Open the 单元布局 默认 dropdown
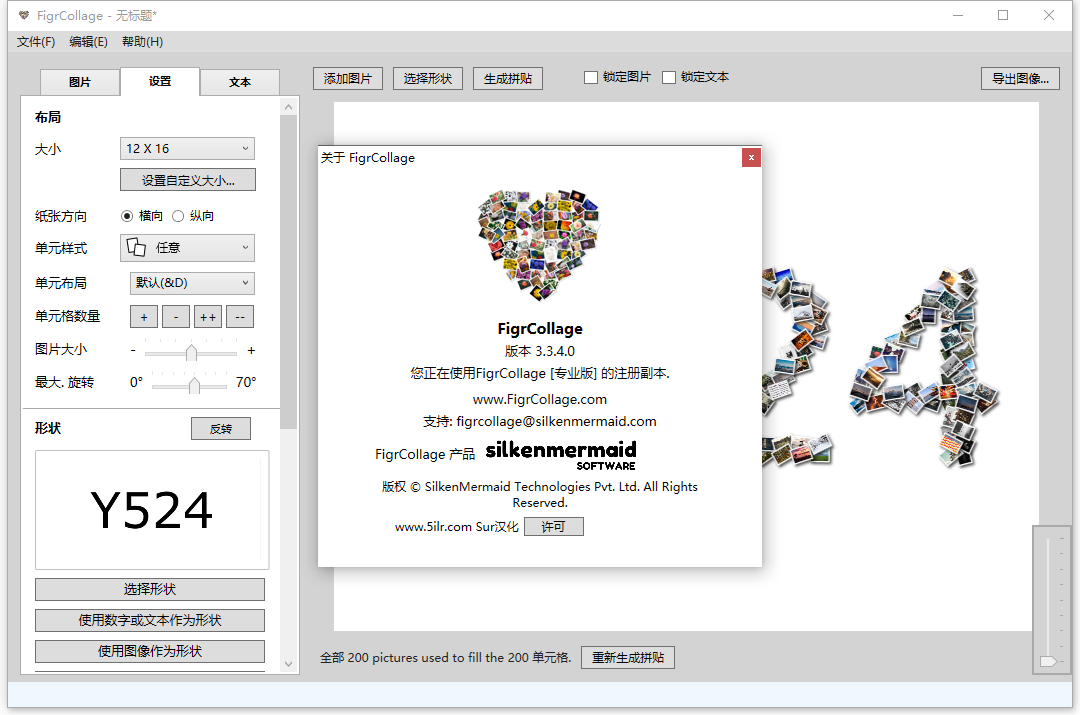Viewport: 1080px width, 715px height. tap(192, 283)
